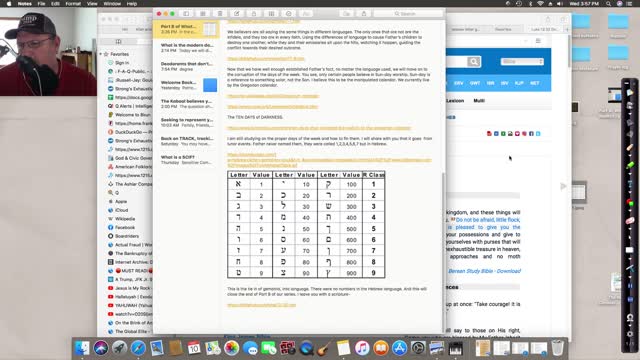This screenshot has width=640, height=360.
Task: Click the Berean Study Bible Download link
Action: click(x=484, y=271)
